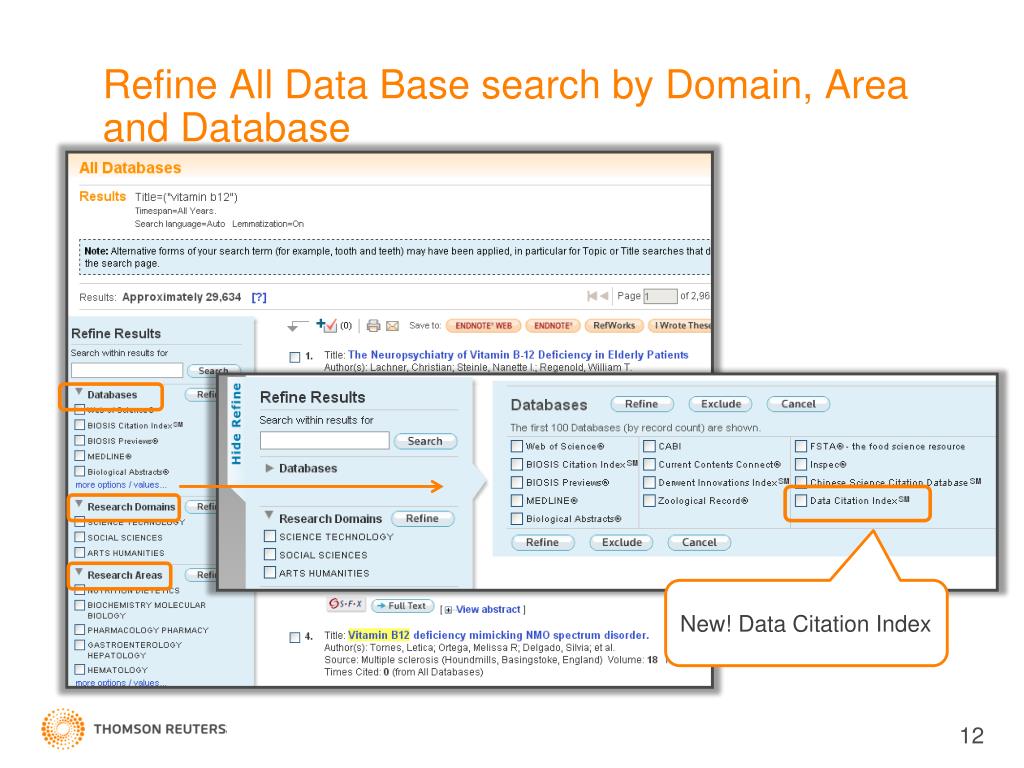
Task: Click I Wrote These button
Action: [x=680, y=325]
